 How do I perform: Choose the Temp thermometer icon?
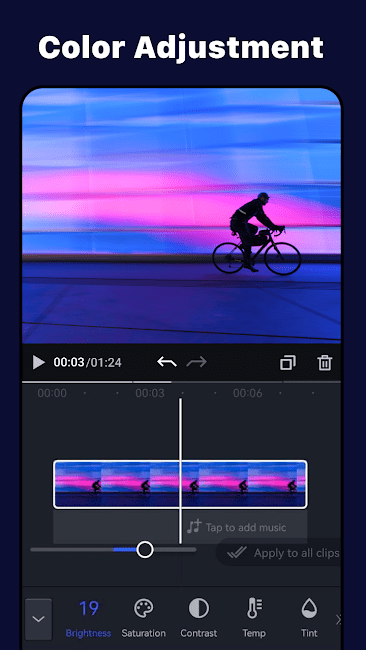pyautogui.click(x=254, y=618)
